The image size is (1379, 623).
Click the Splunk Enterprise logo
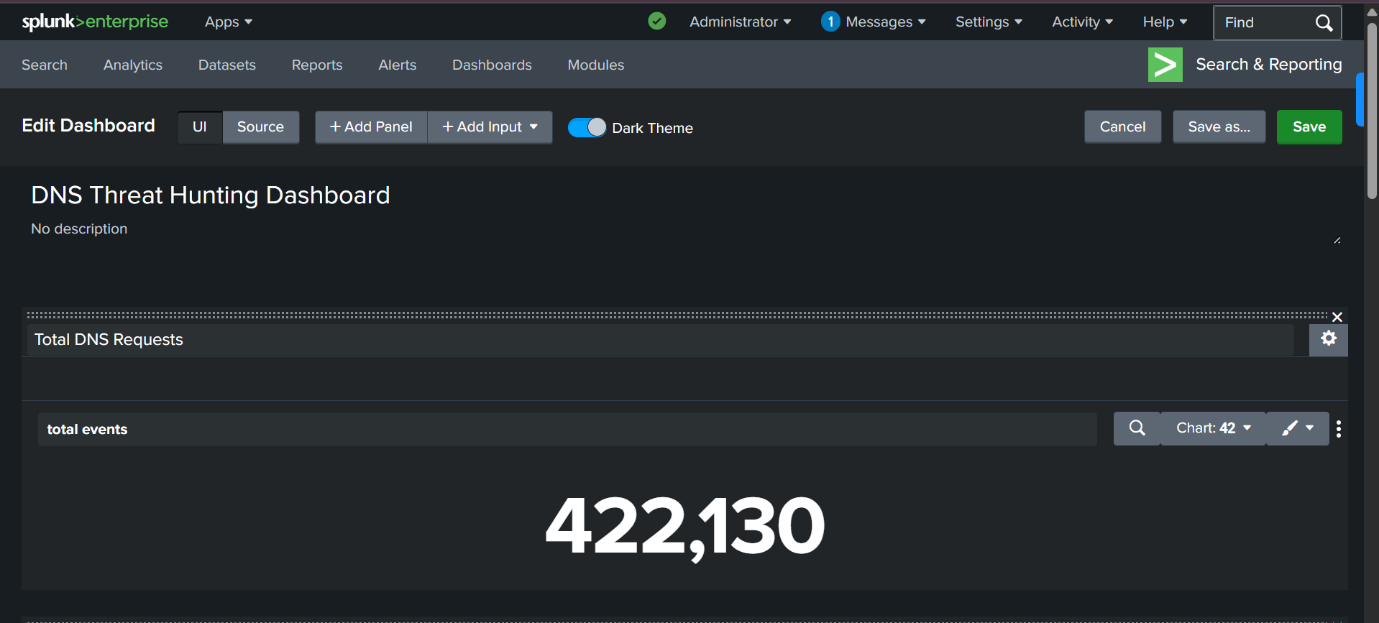click(x=95, y=22)
